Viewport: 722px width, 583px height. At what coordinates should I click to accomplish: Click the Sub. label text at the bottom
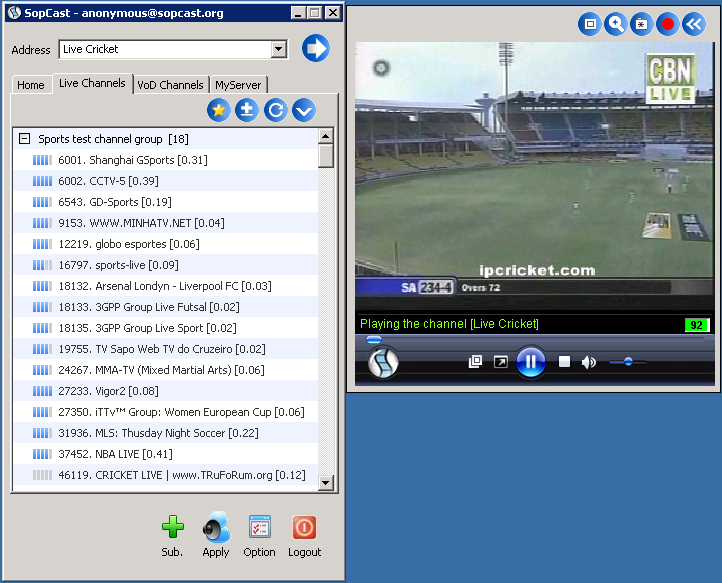172,552
